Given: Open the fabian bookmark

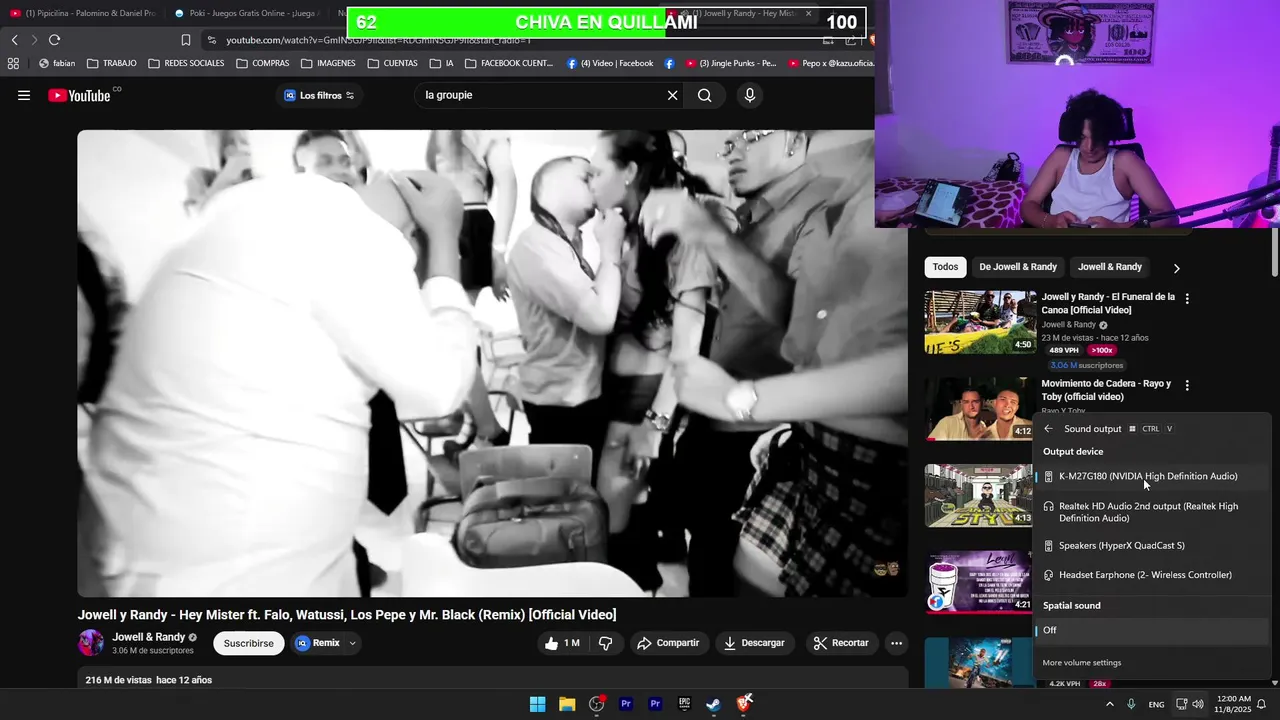Looking at the screenshot, I should tap(57, 63).
